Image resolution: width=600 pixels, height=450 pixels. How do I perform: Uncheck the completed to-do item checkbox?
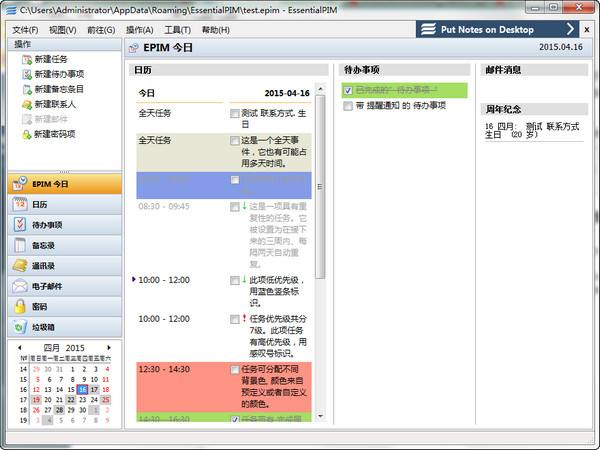(x=348, y=91)
